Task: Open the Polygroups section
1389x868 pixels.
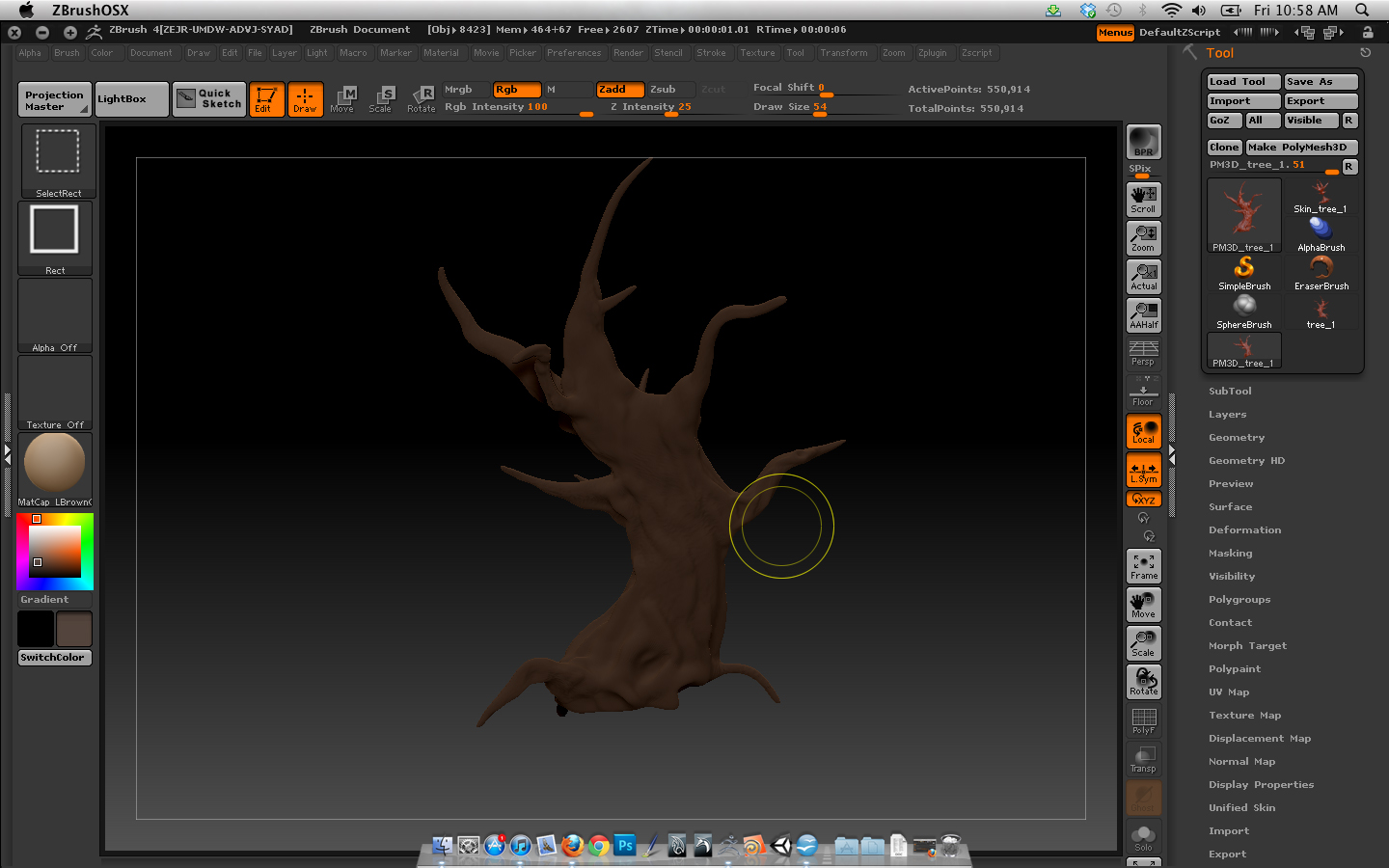Action: click(1239, 599)
